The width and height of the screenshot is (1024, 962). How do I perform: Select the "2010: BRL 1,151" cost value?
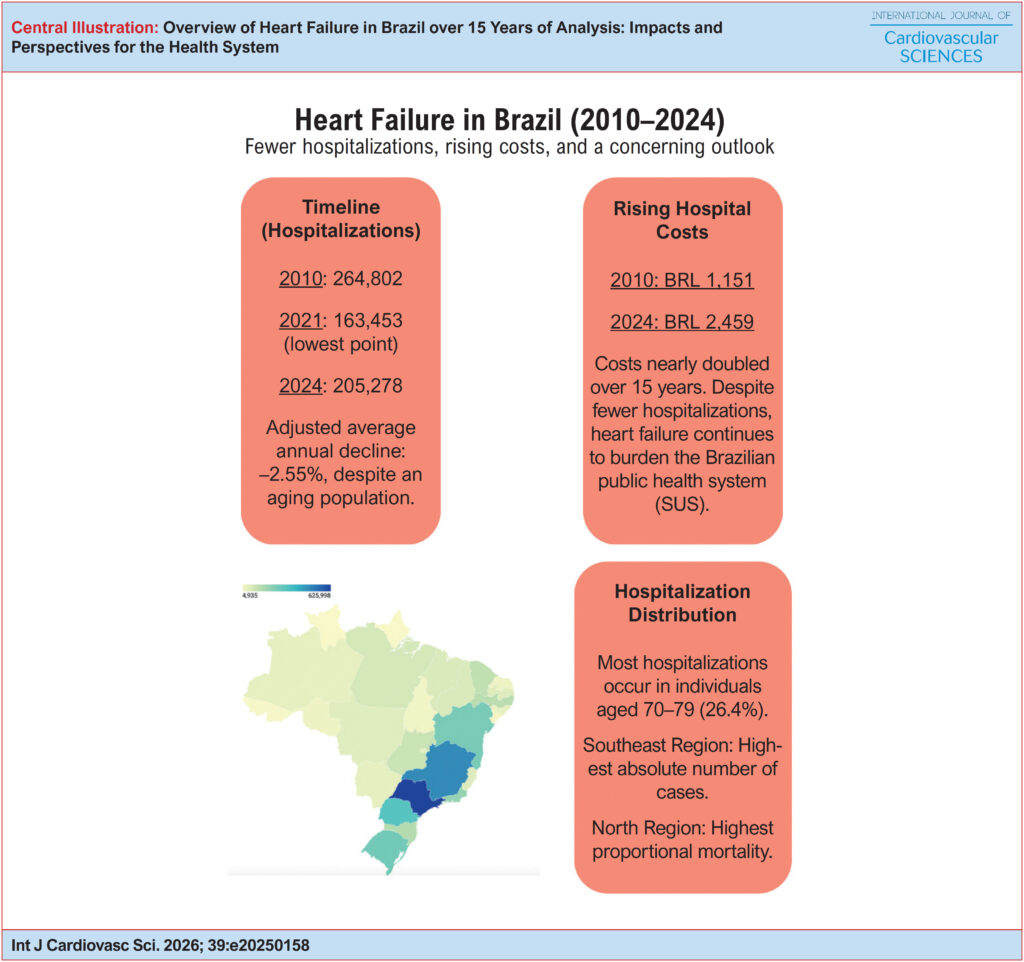[x=682, y=280]
